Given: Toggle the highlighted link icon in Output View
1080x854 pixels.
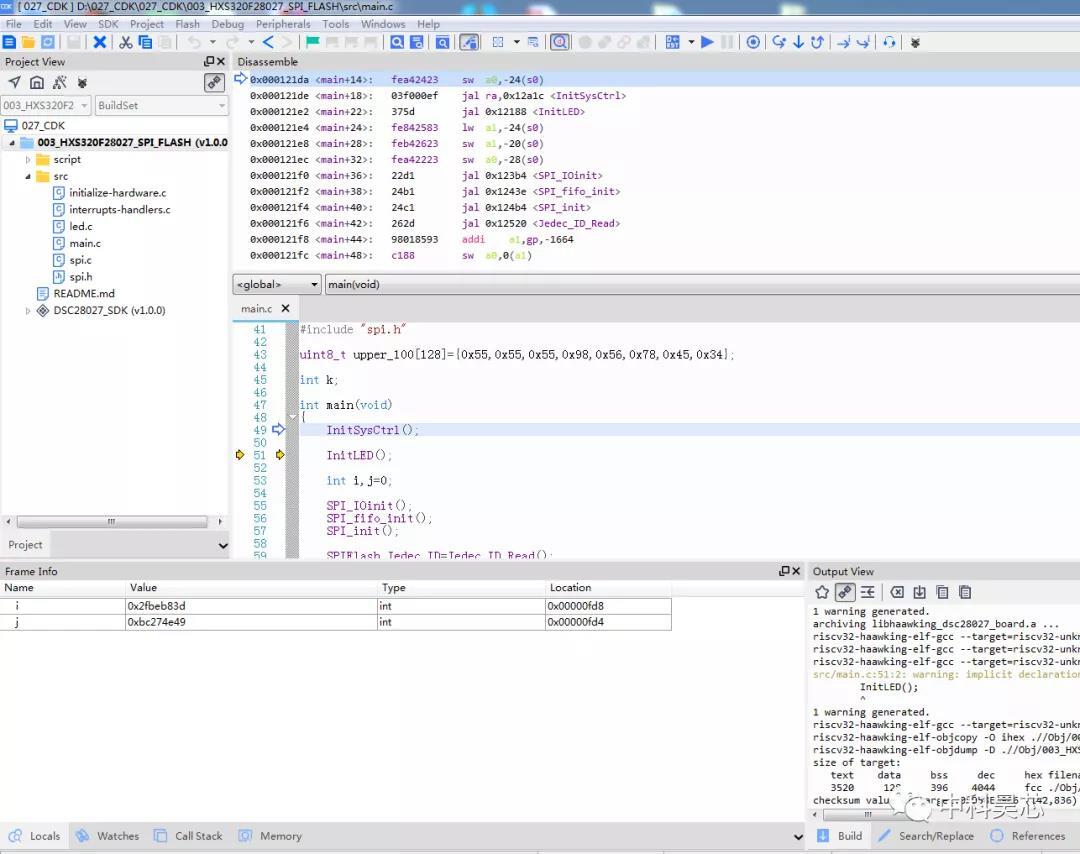Looking at the screenshot, I should [844, 592].
